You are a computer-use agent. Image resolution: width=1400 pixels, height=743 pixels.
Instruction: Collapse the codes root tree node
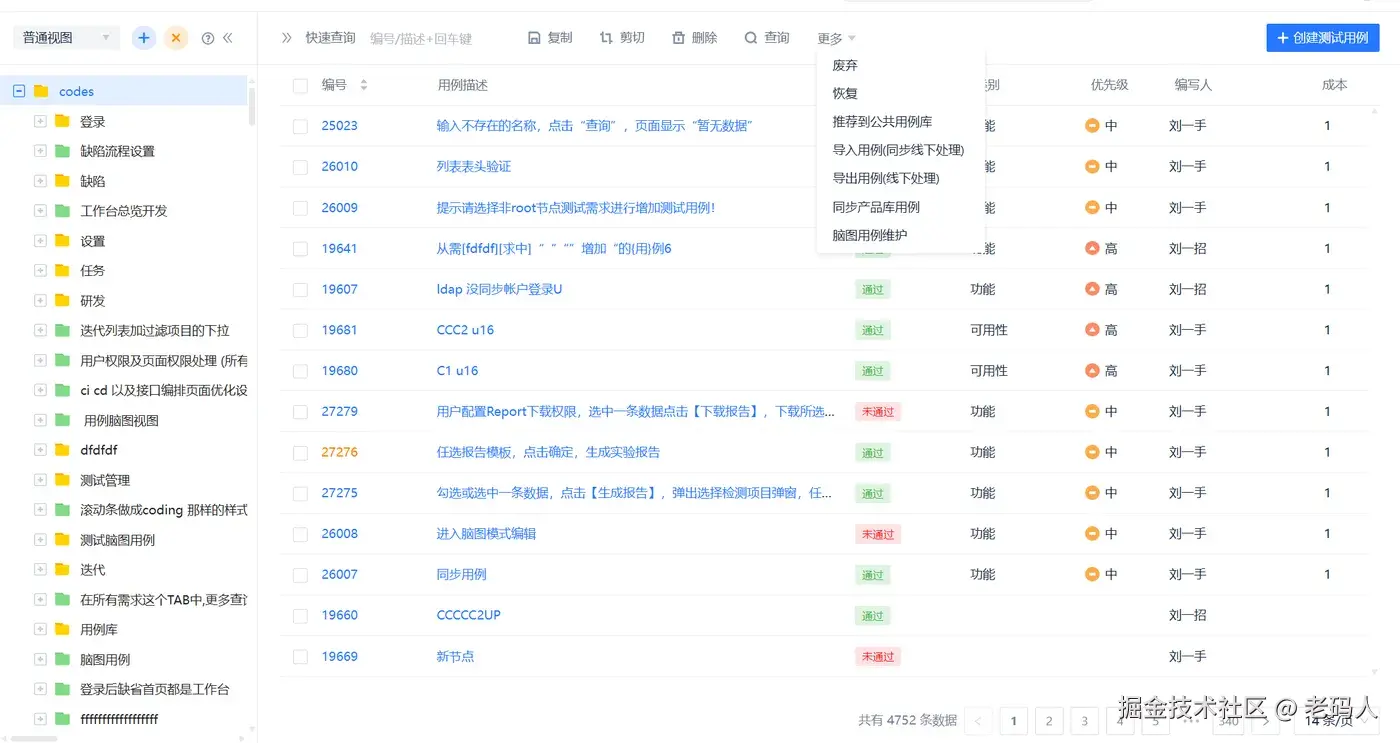point(19,91)
